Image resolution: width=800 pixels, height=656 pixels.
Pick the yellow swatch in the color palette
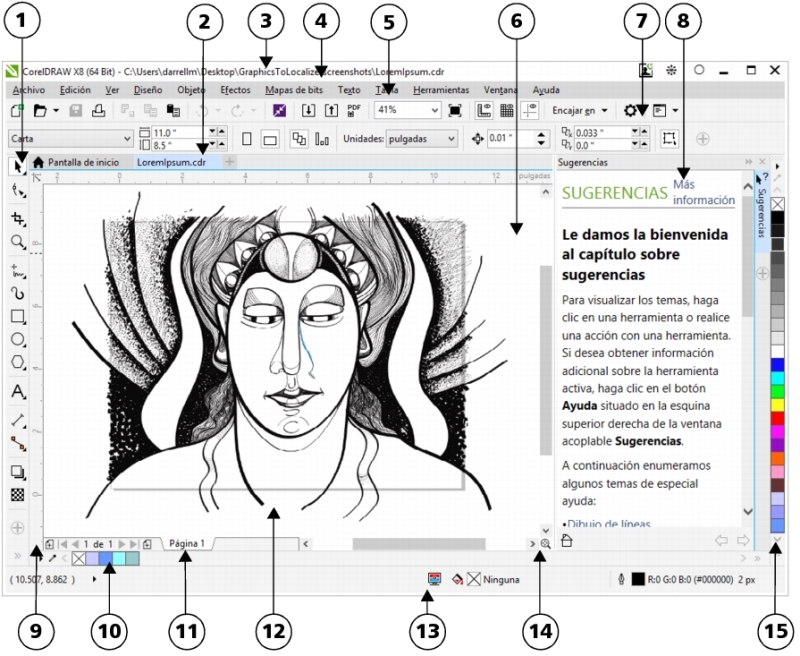click(778, 403)
